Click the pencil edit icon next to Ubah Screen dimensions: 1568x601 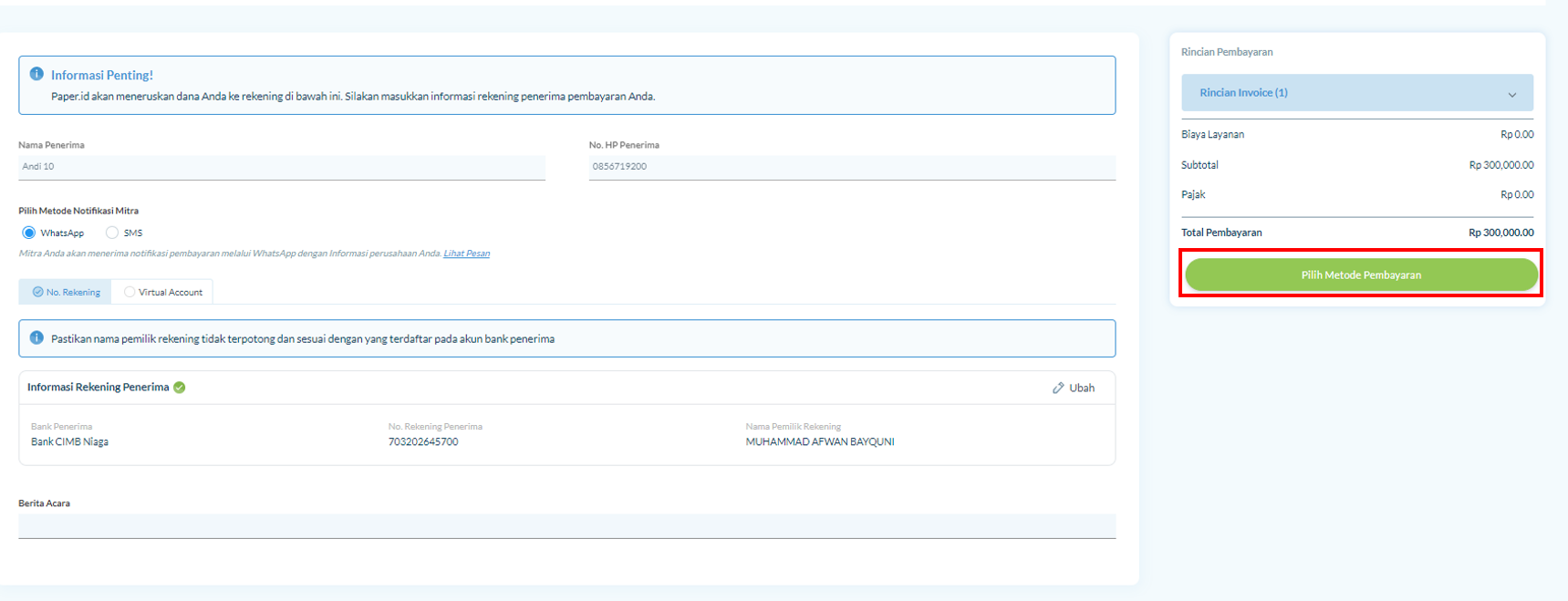click(1058, 388)
